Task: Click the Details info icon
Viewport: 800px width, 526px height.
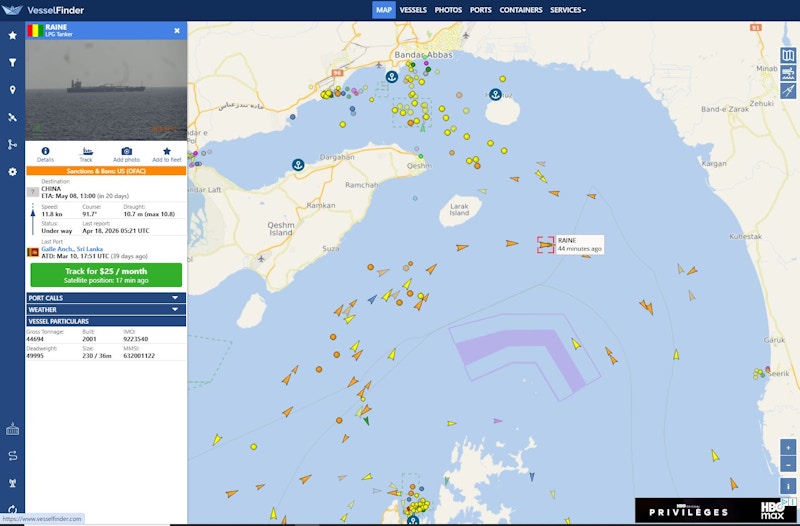Action: (45, 154)
